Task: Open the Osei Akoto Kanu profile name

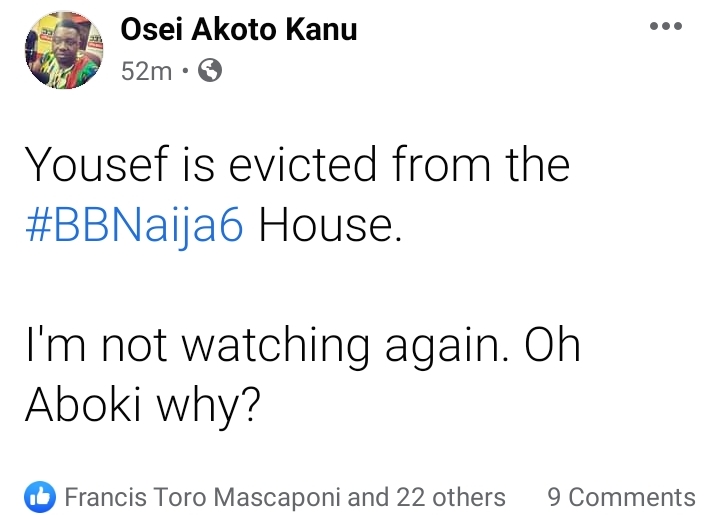Action: (238, 31)
